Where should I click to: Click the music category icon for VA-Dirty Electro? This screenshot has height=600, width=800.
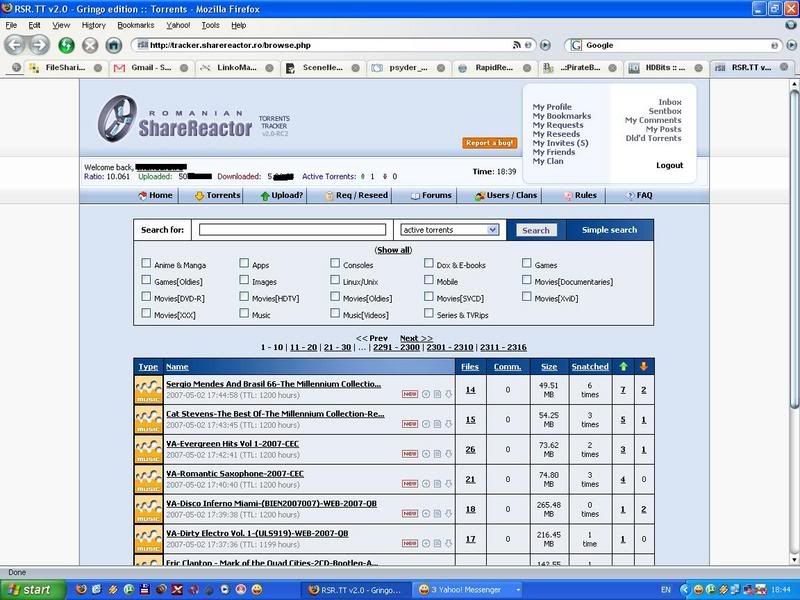148,539
